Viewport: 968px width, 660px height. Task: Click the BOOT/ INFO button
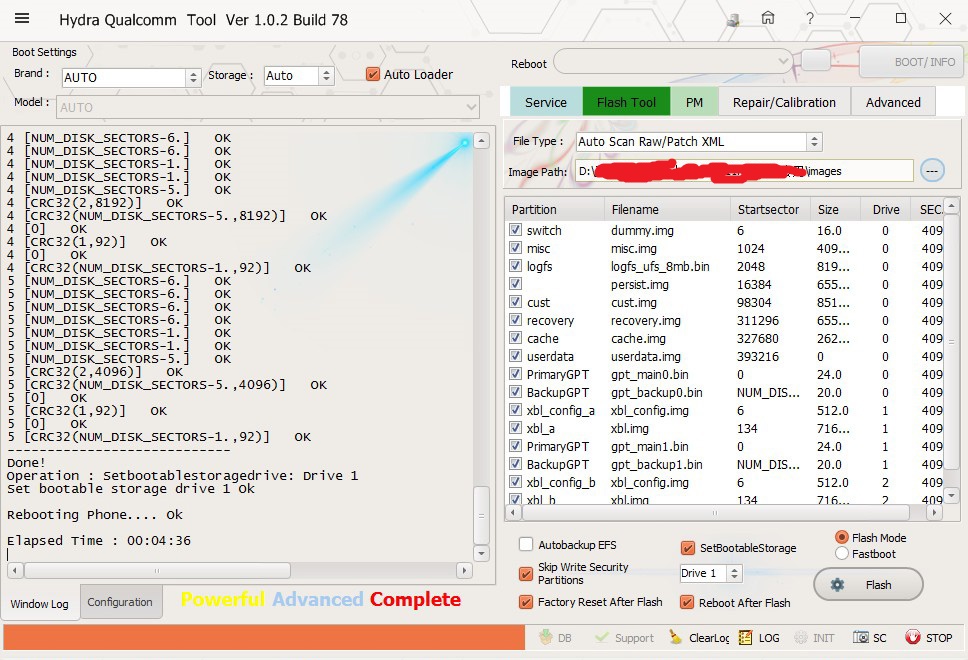pos(912,62)
